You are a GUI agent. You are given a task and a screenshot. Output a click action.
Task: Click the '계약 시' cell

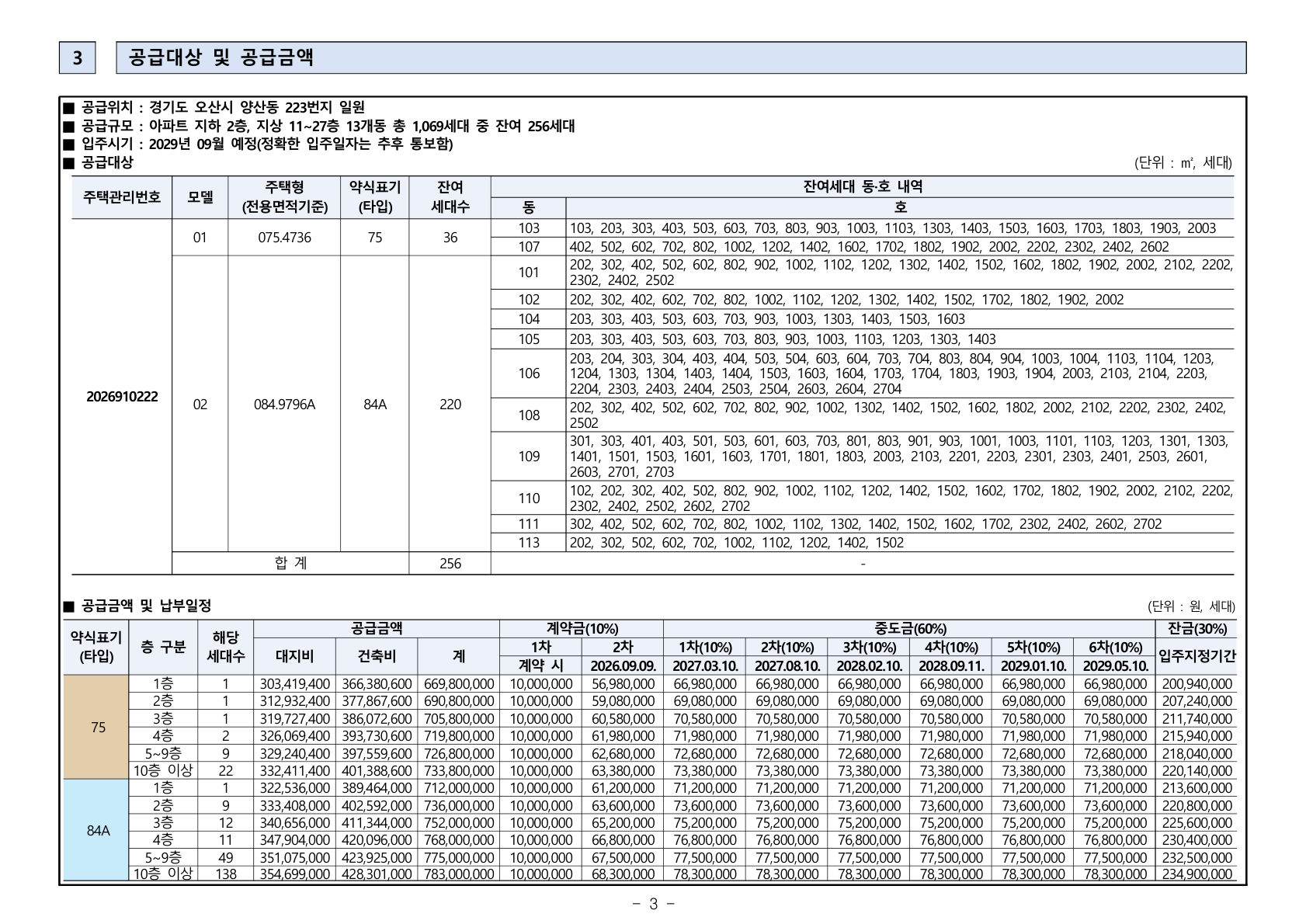[541, 665]
